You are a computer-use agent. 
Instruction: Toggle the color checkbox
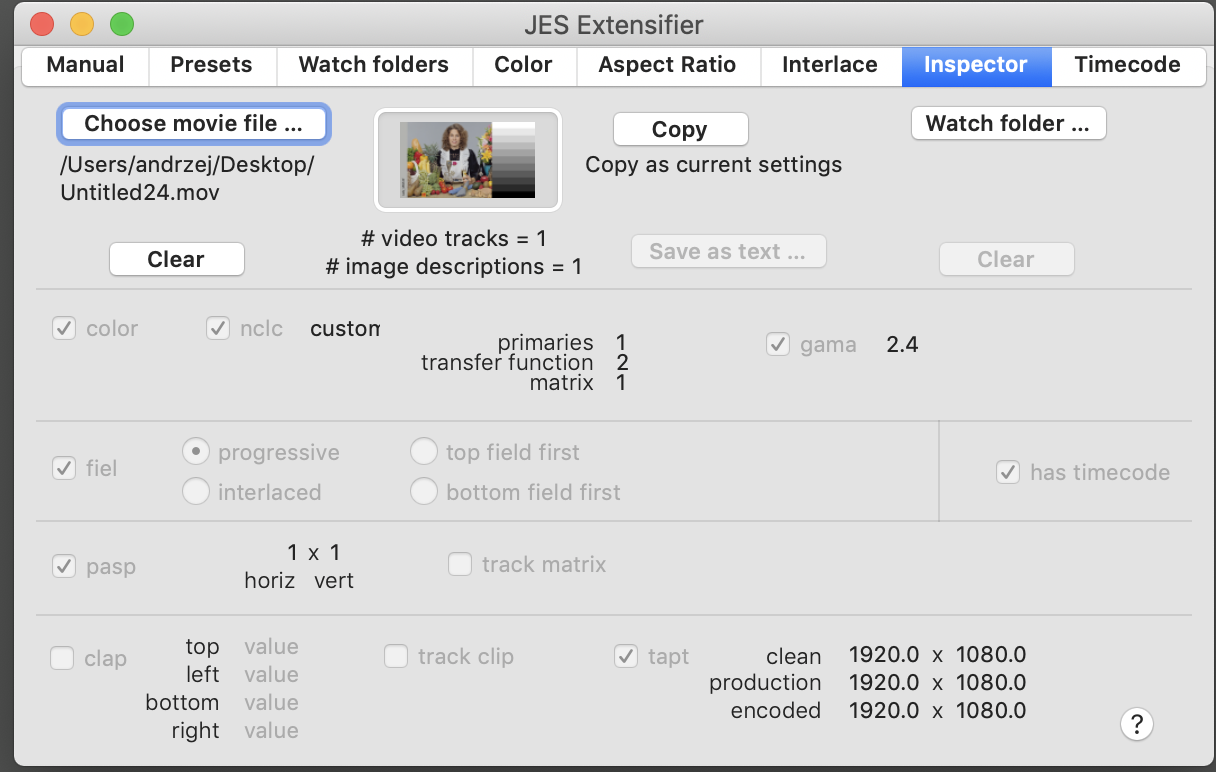[64, 329]
